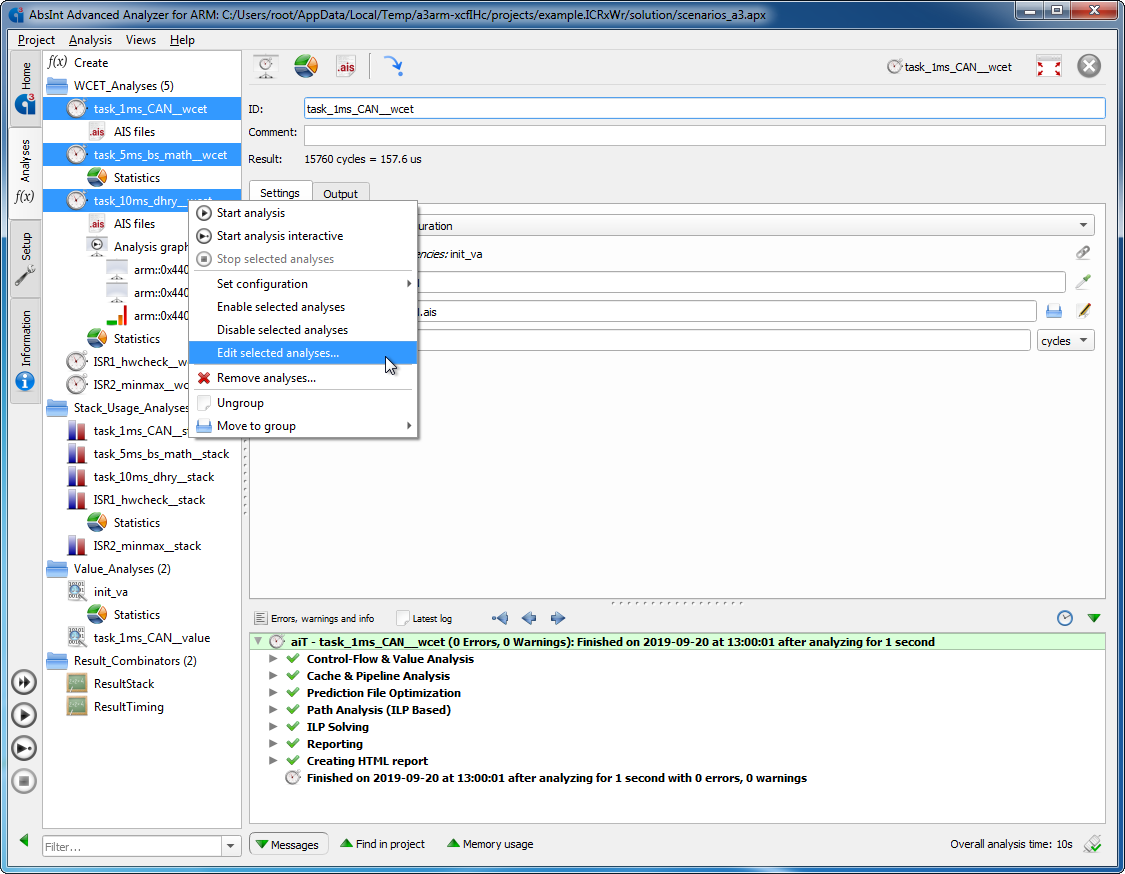Select the init_va value analysis

tap(110, 592)
